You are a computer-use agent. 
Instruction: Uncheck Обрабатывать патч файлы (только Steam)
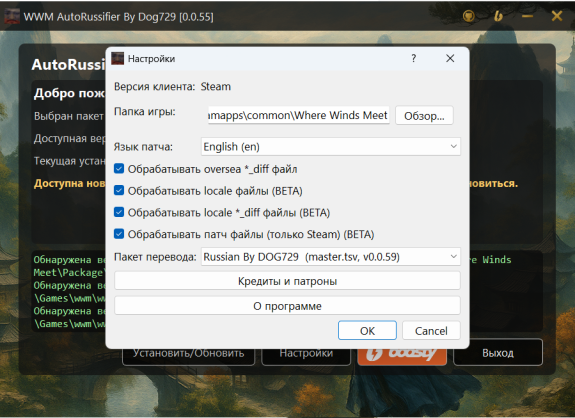click(119, 234)
